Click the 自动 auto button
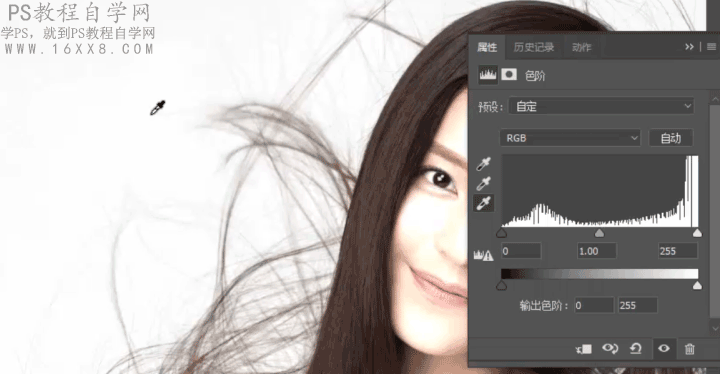 pos(670,138)
